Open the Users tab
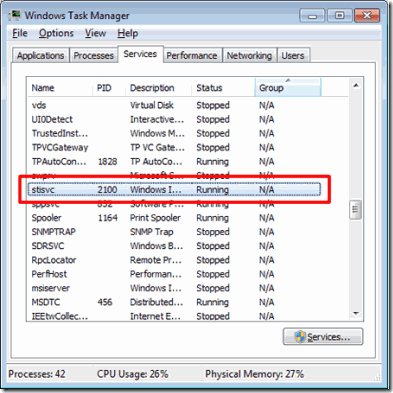Screen dimensions: 393x393 [x=293, y=55]
